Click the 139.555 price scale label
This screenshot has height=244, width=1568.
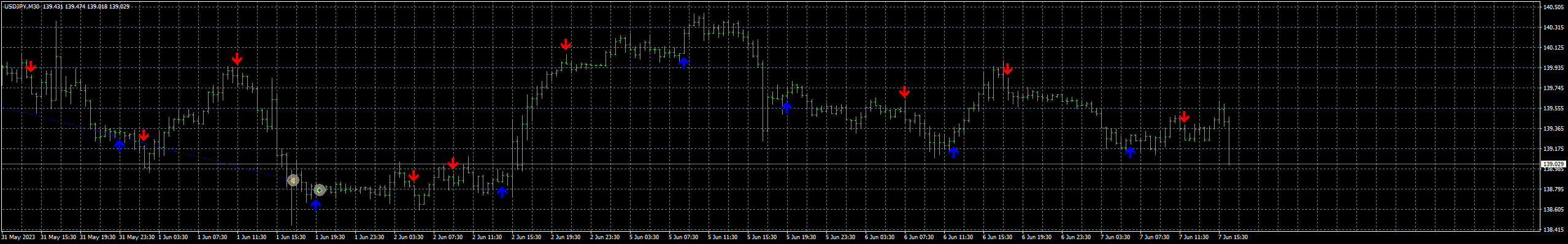click(x=1553, y=109)
